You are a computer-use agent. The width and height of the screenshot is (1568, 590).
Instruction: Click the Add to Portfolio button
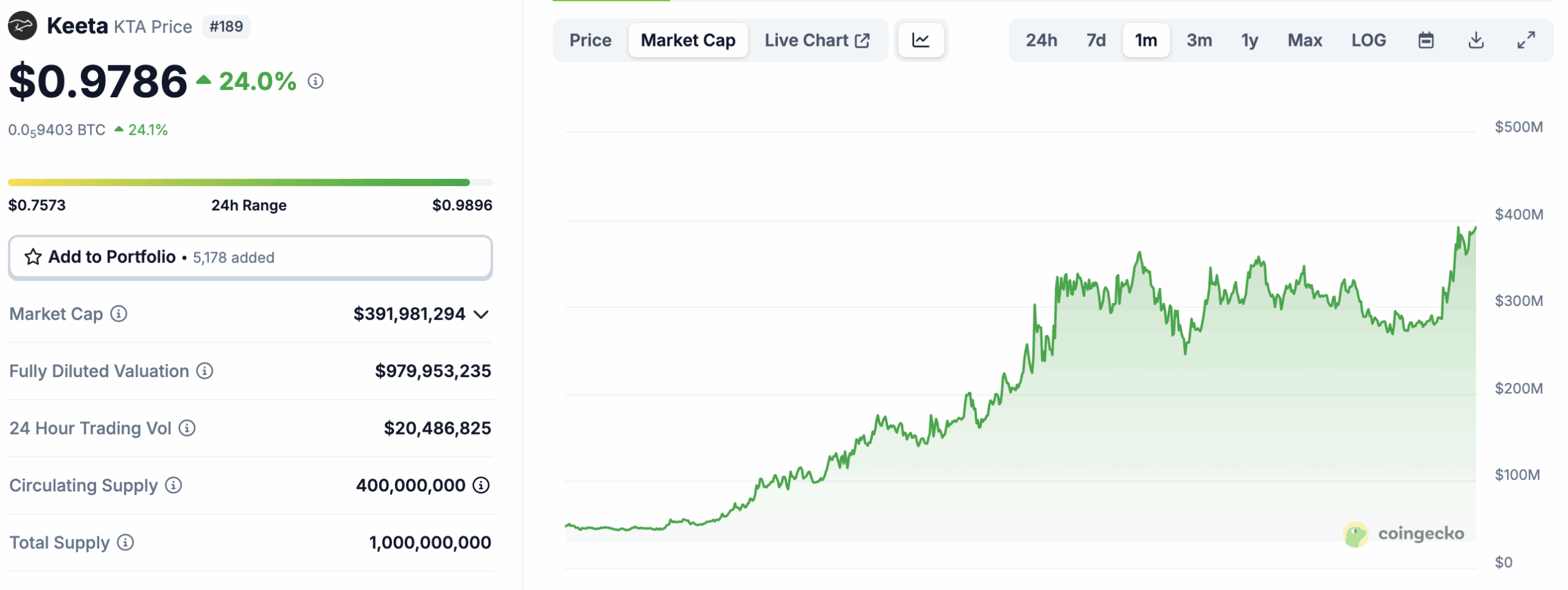coord(250,257)
